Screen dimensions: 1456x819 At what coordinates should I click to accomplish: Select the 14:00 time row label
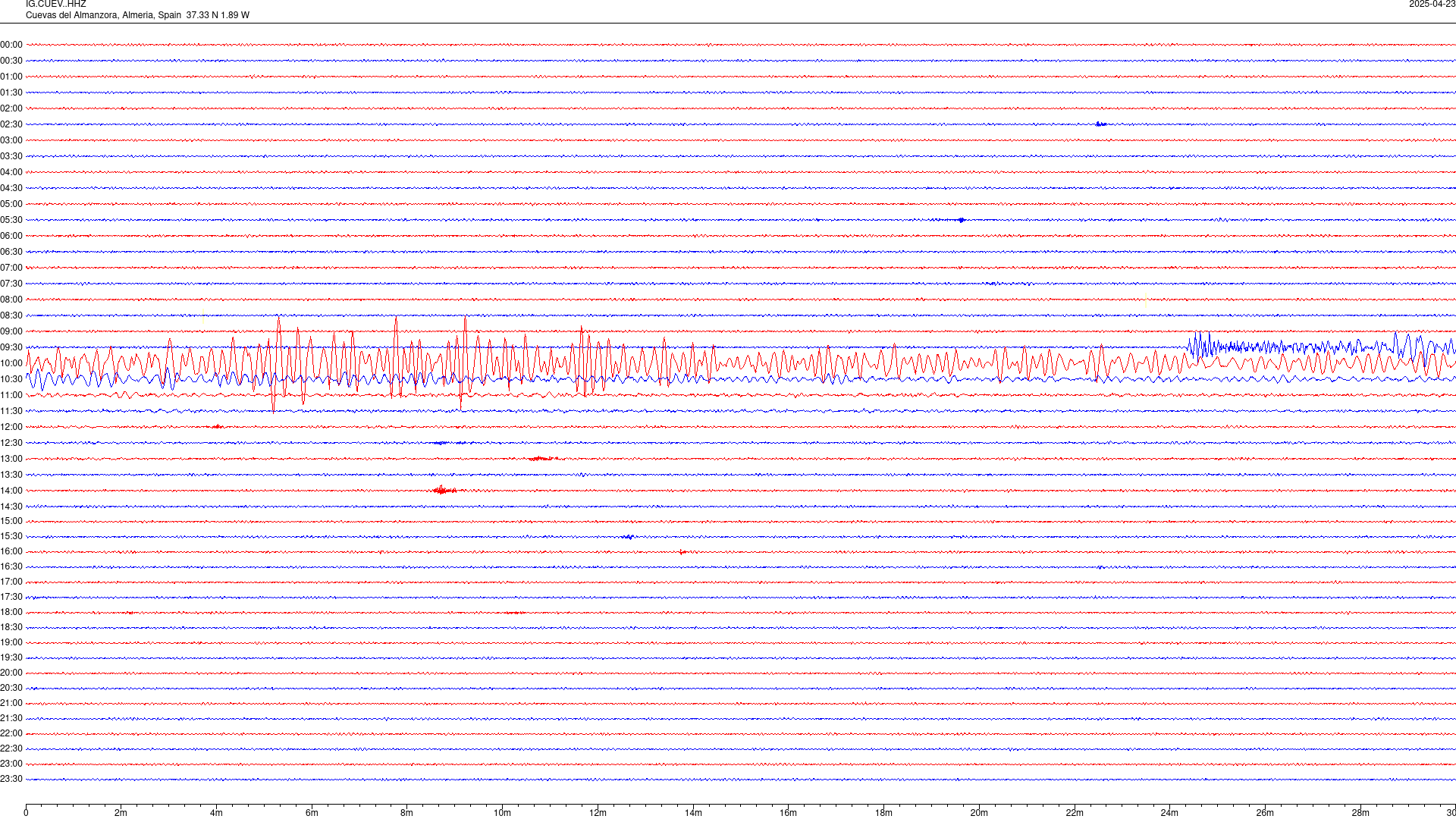(11, 491)
